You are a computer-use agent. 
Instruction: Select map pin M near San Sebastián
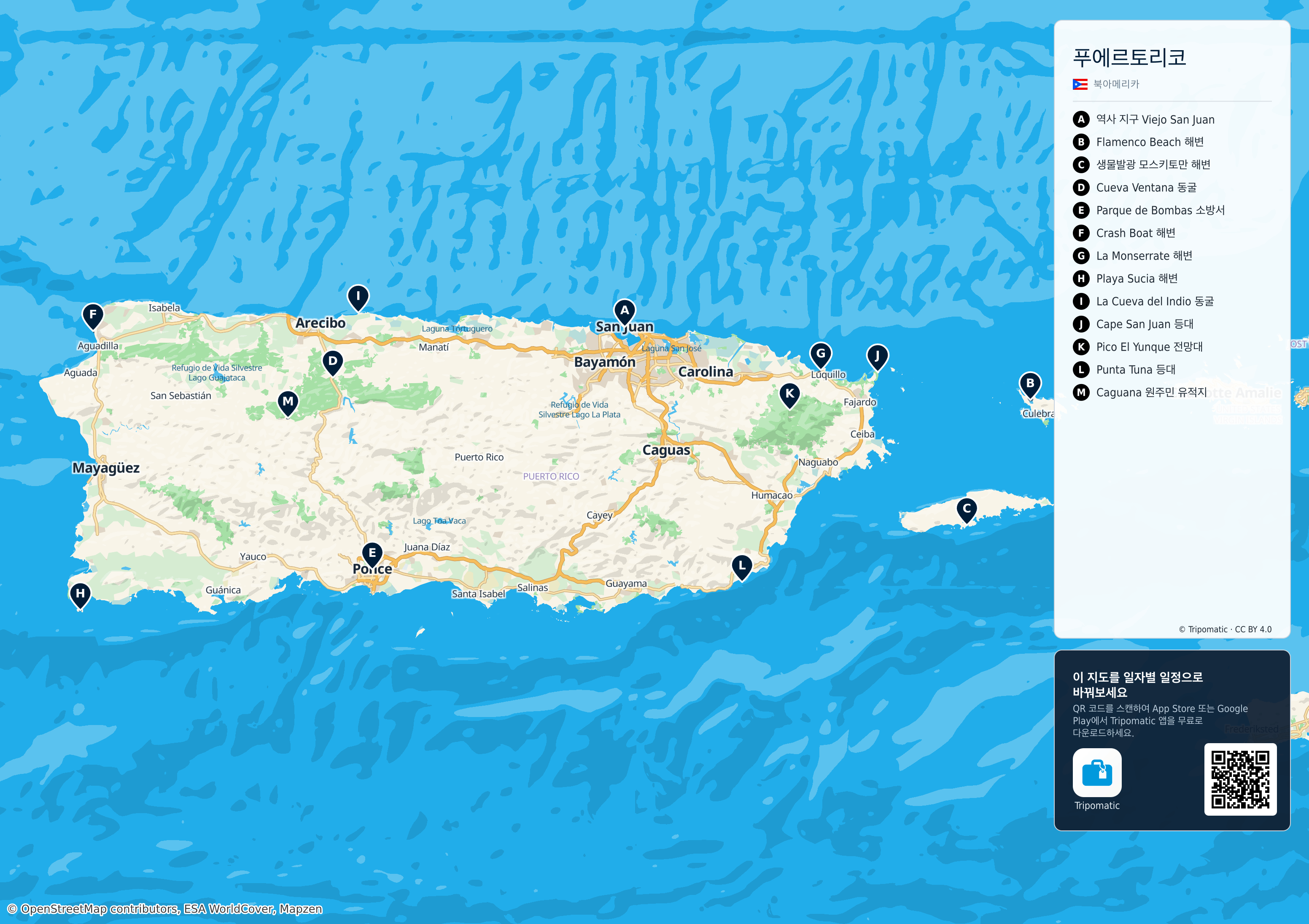click(x=288, y=403)
